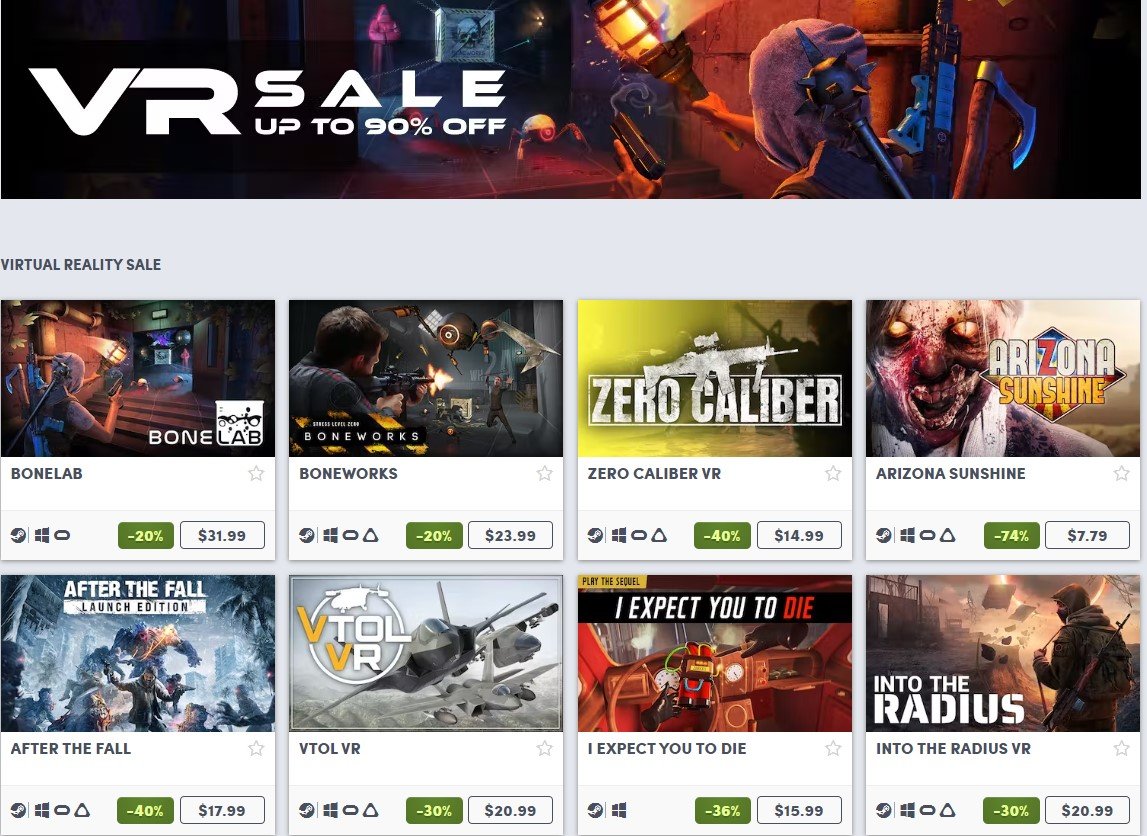Click the Windows icon under BONEWORKS
Image resolution: width=1147 pixels, height=836 pixels.
tap(331, 535)
